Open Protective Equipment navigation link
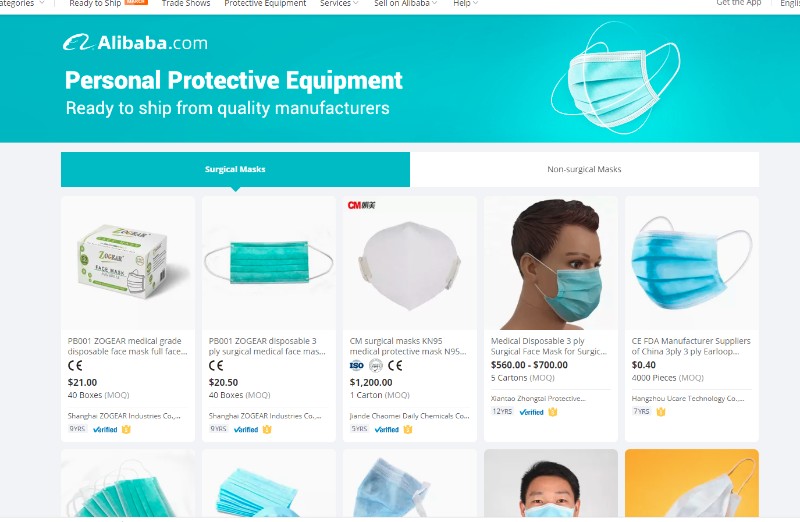Viewport: 800px width, 522px height. coord(265,4)
